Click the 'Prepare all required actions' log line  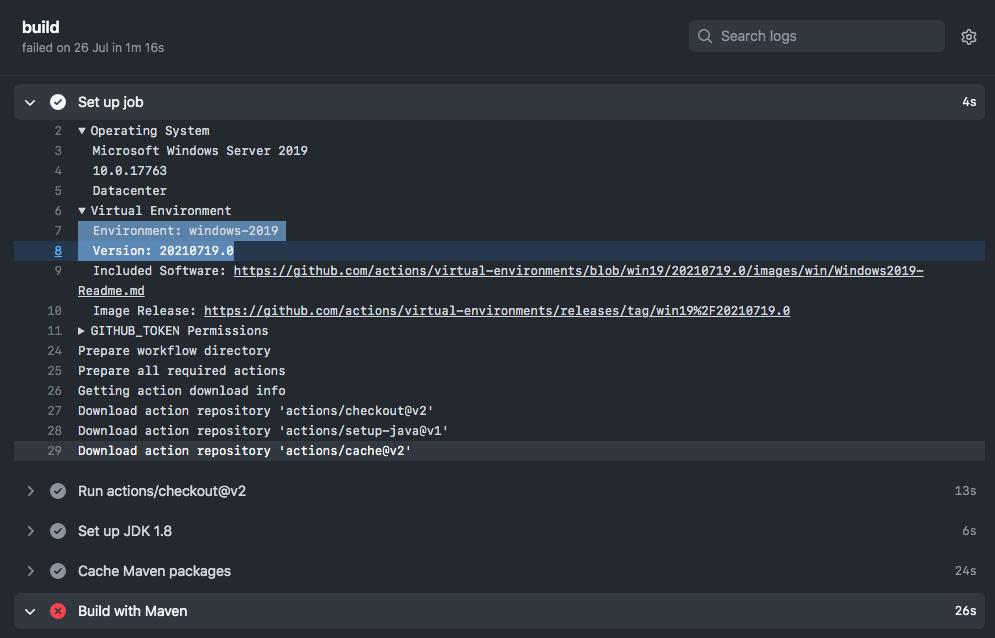coord(181,371)
